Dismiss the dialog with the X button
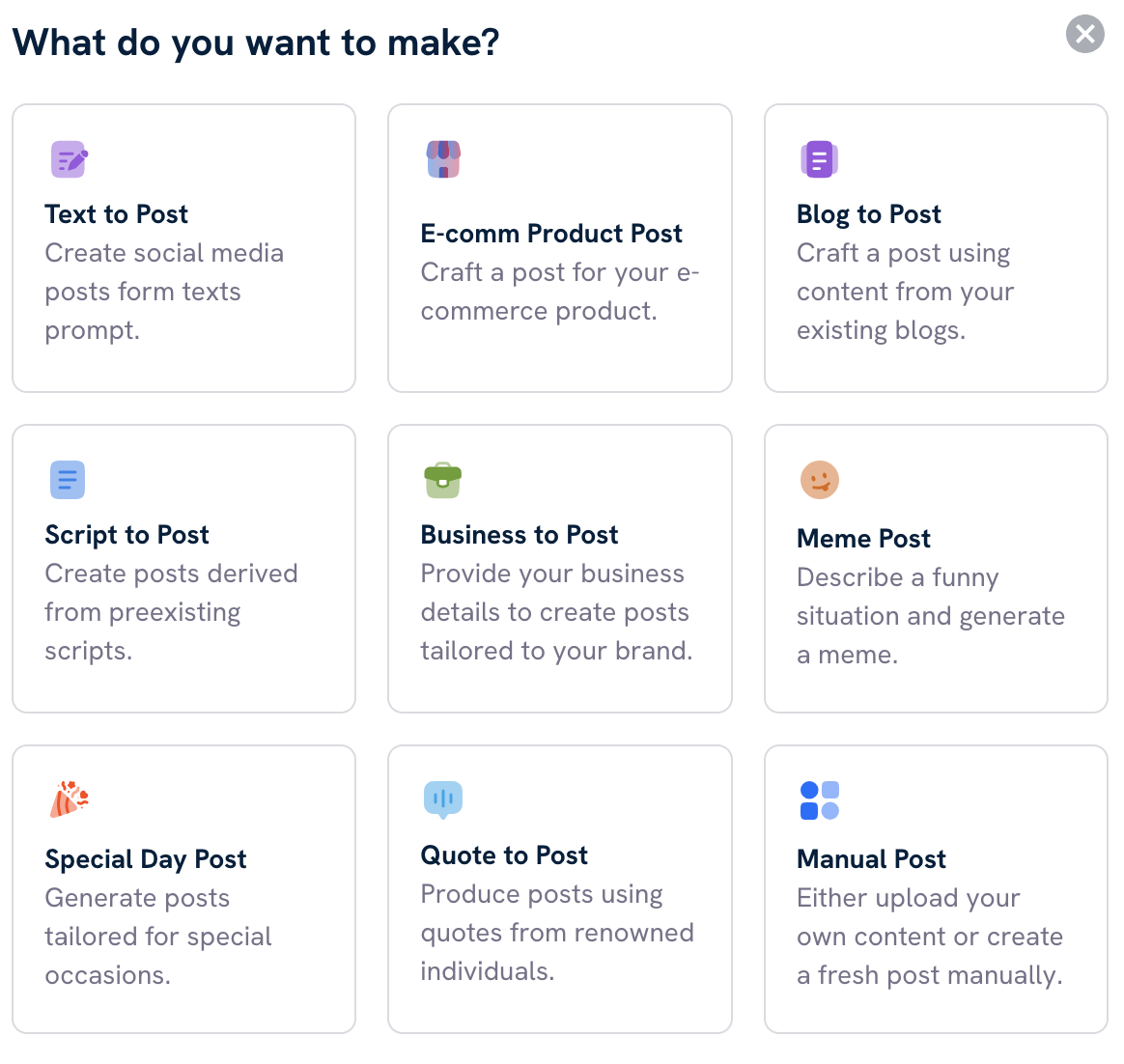Image resolution: width=1124 pixels, height=1064 pixels. coord(1084,34)
